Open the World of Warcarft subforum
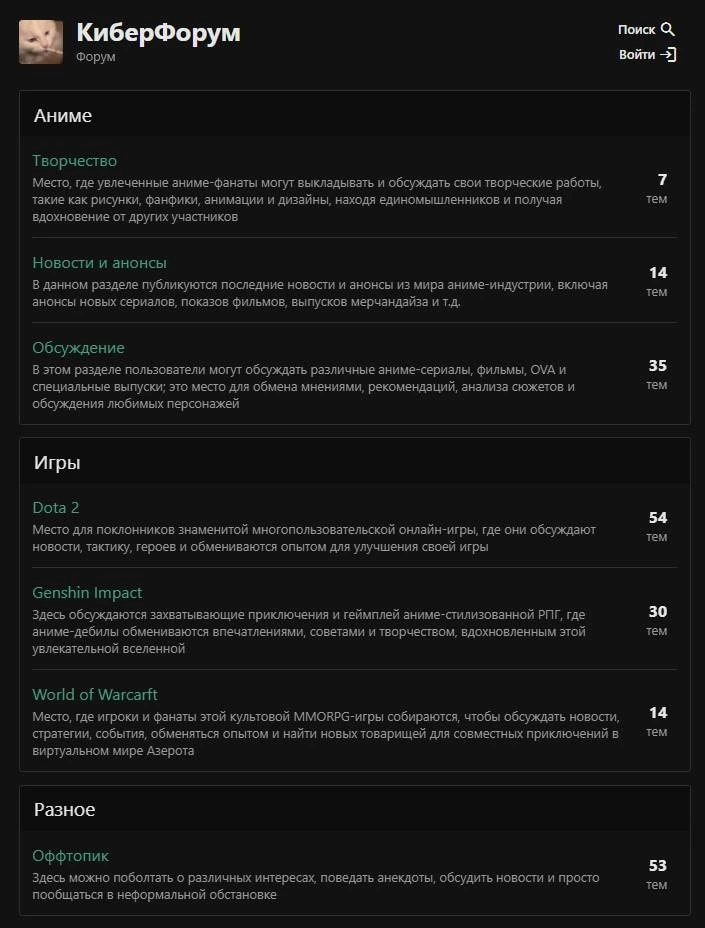The width and height of the screenshot is (705, 928). pyautogui.click(x=95, y=694)
